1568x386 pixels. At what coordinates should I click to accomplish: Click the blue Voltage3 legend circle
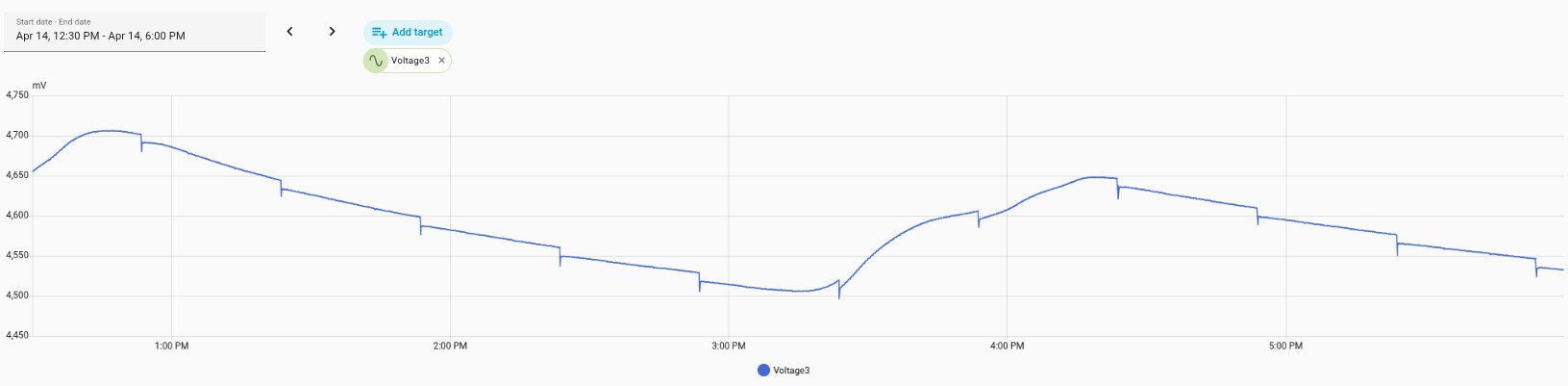tap(763, 371)
